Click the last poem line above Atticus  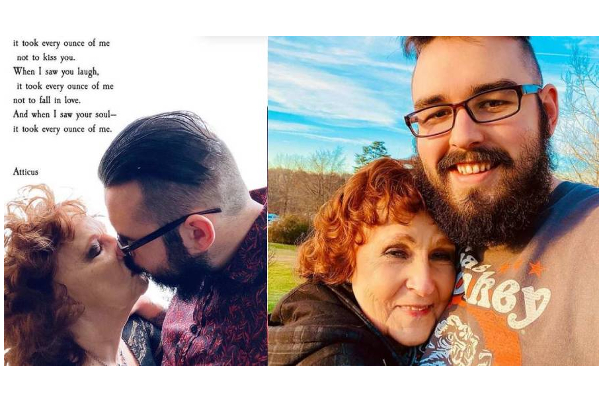(x=62, y=129)
